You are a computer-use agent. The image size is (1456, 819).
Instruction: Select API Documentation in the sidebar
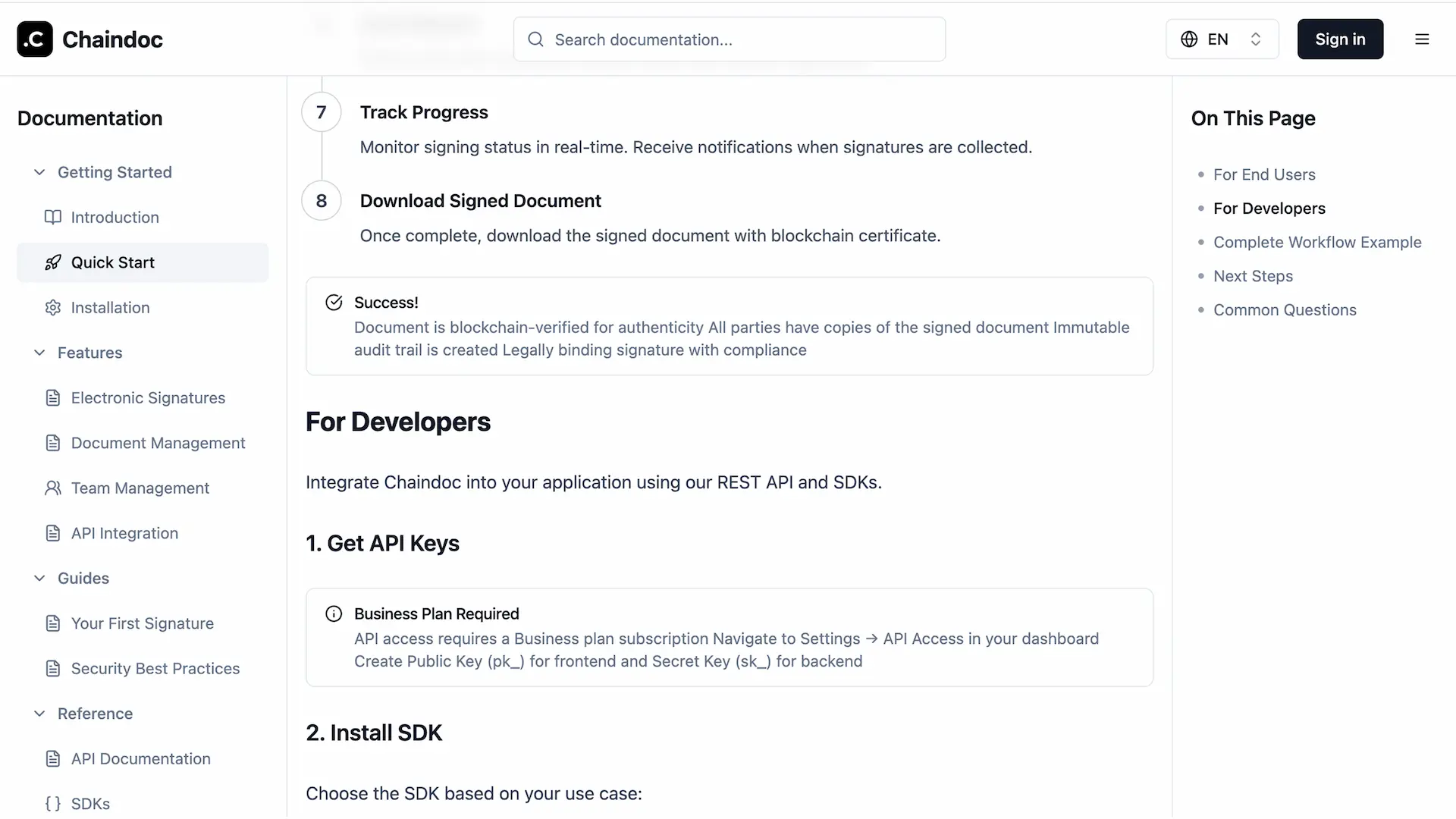coord(140,758)
